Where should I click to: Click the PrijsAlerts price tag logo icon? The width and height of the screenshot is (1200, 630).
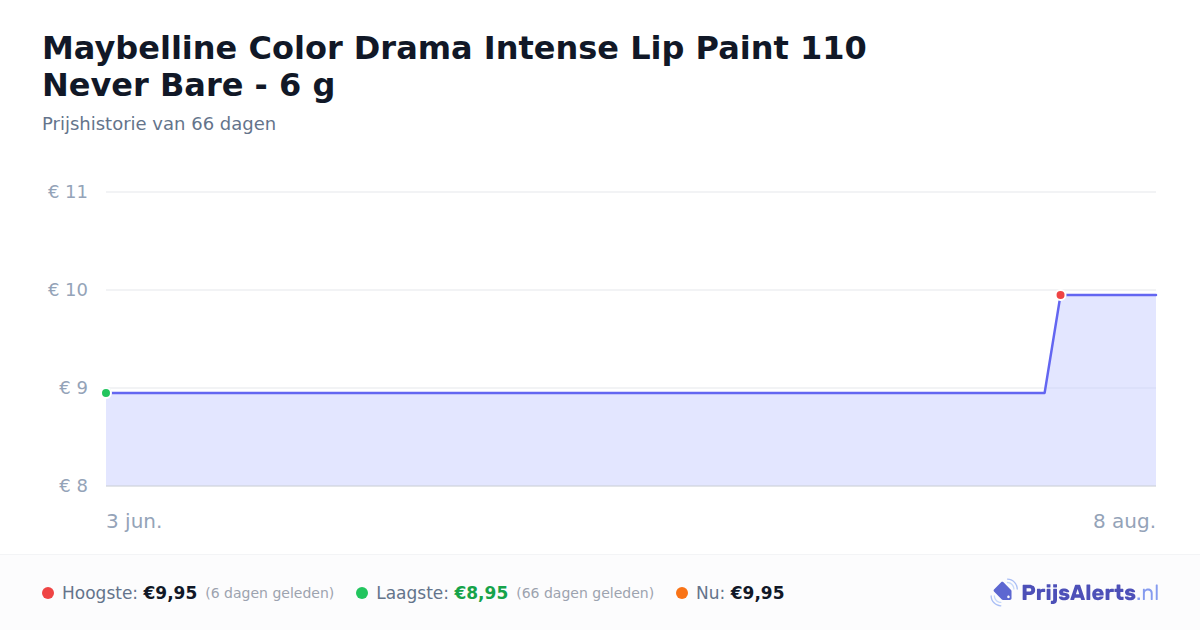1003,593
